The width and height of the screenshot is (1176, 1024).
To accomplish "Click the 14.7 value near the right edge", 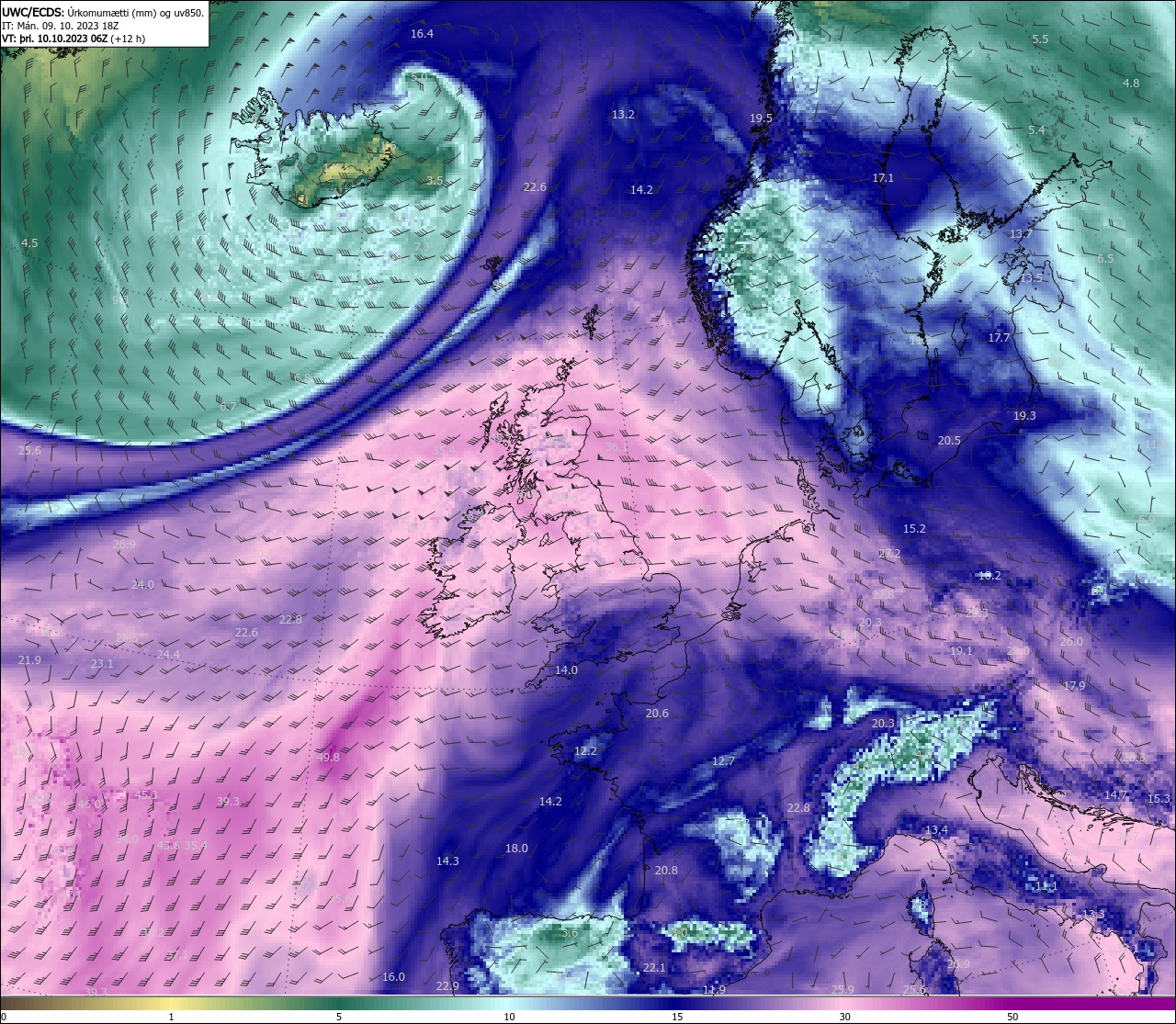I will tap(1115, 795).
